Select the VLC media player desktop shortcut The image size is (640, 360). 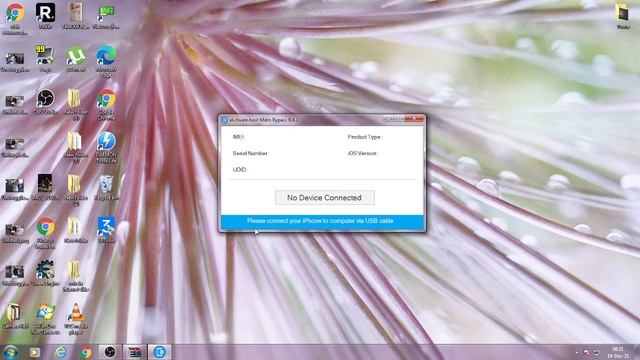pos(76,318)
